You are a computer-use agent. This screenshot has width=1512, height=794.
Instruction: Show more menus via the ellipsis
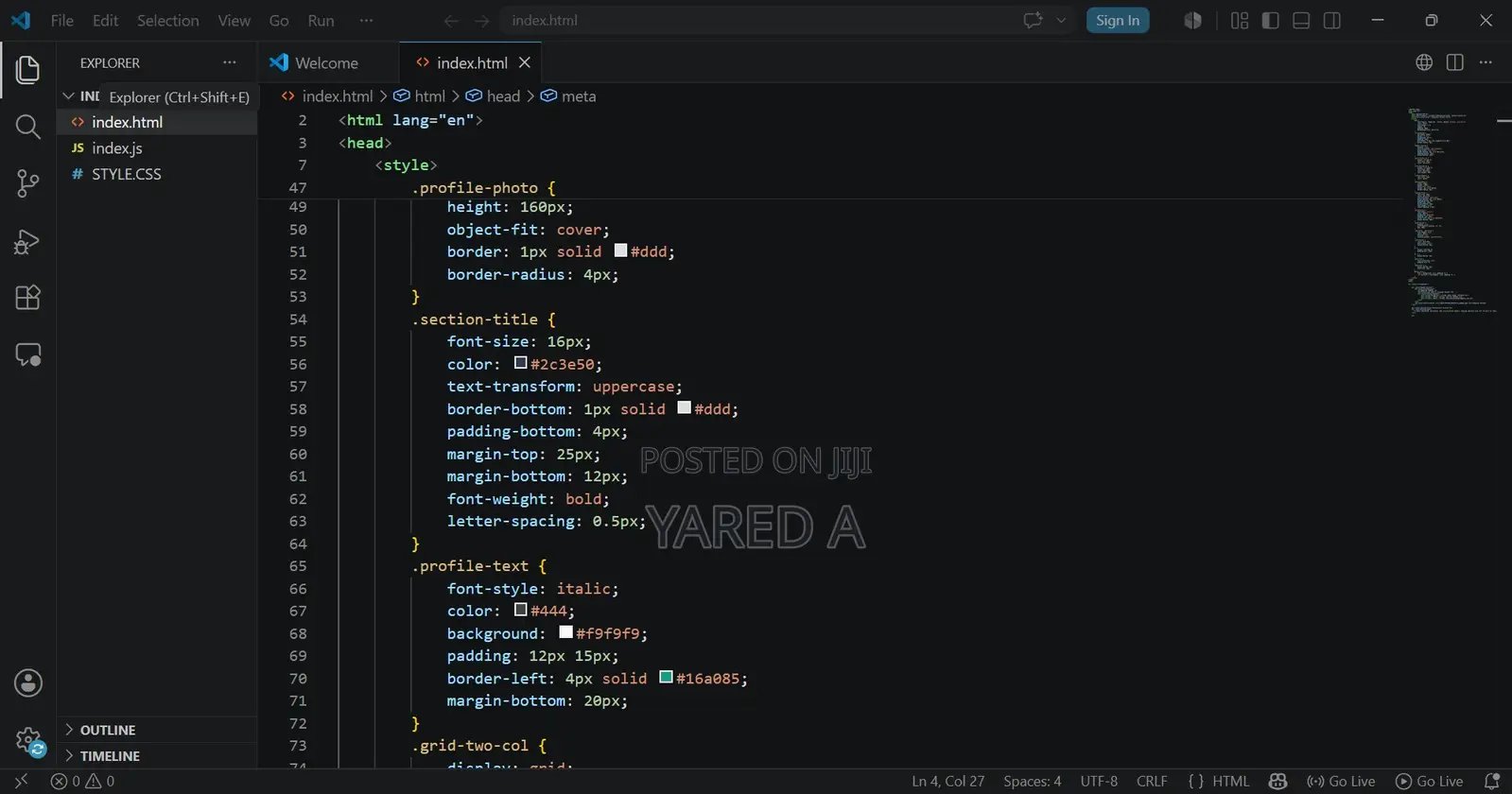pyautogui.click(x=366, y=20)
